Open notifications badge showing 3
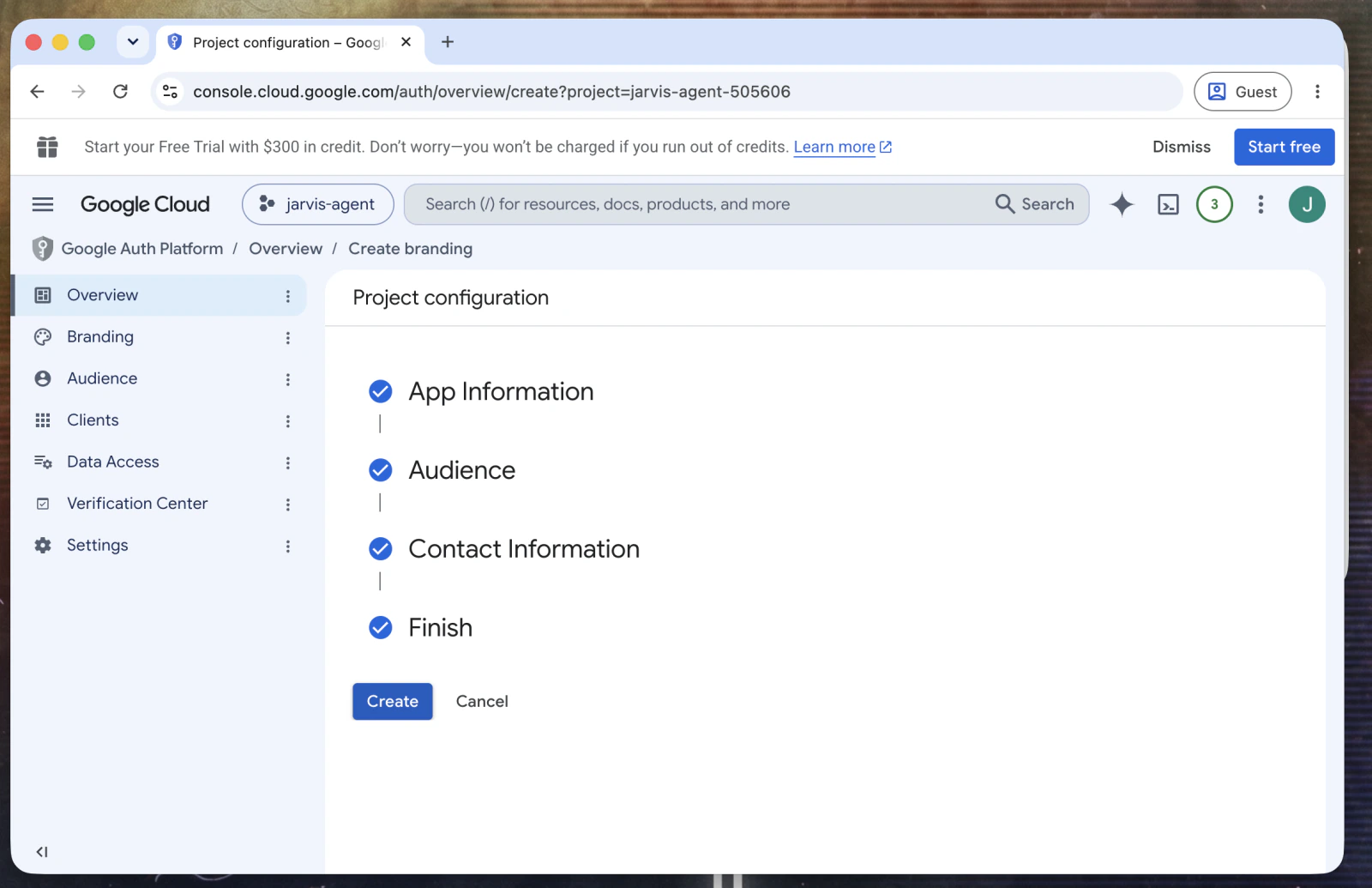The width and height of the screenshot is (1372, 888). click(x=1214, y=204)
